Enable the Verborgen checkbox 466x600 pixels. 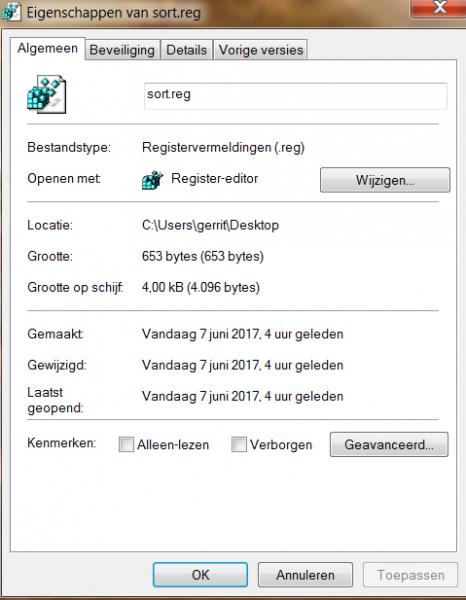[239, 444]
